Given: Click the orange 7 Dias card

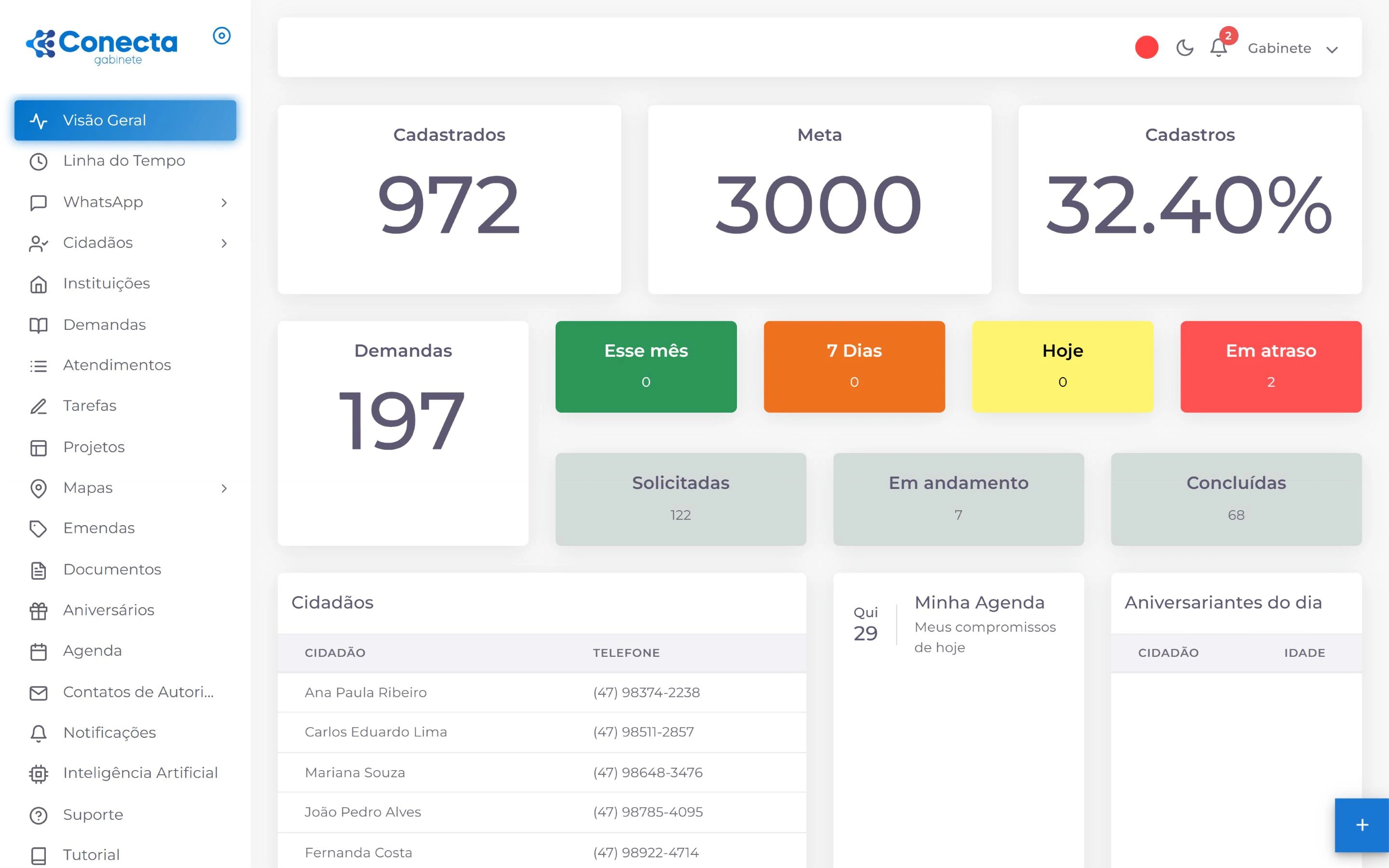Looking at the screenshot, I should pos(854,366).
